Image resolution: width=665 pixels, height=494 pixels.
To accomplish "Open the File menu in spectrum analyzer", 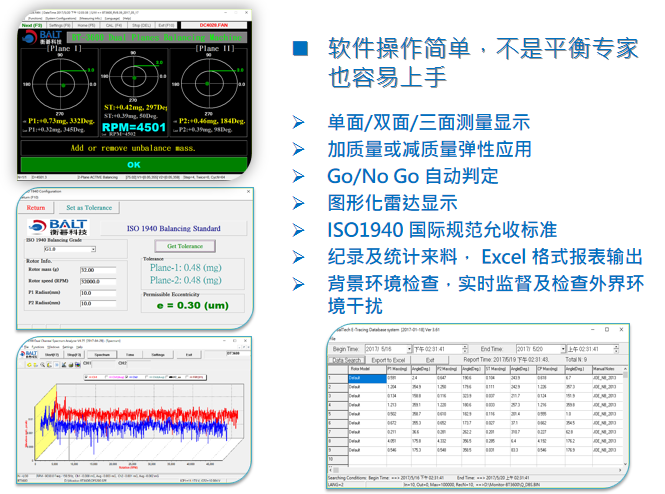I will pyautogui.click(x=26, y=347).
